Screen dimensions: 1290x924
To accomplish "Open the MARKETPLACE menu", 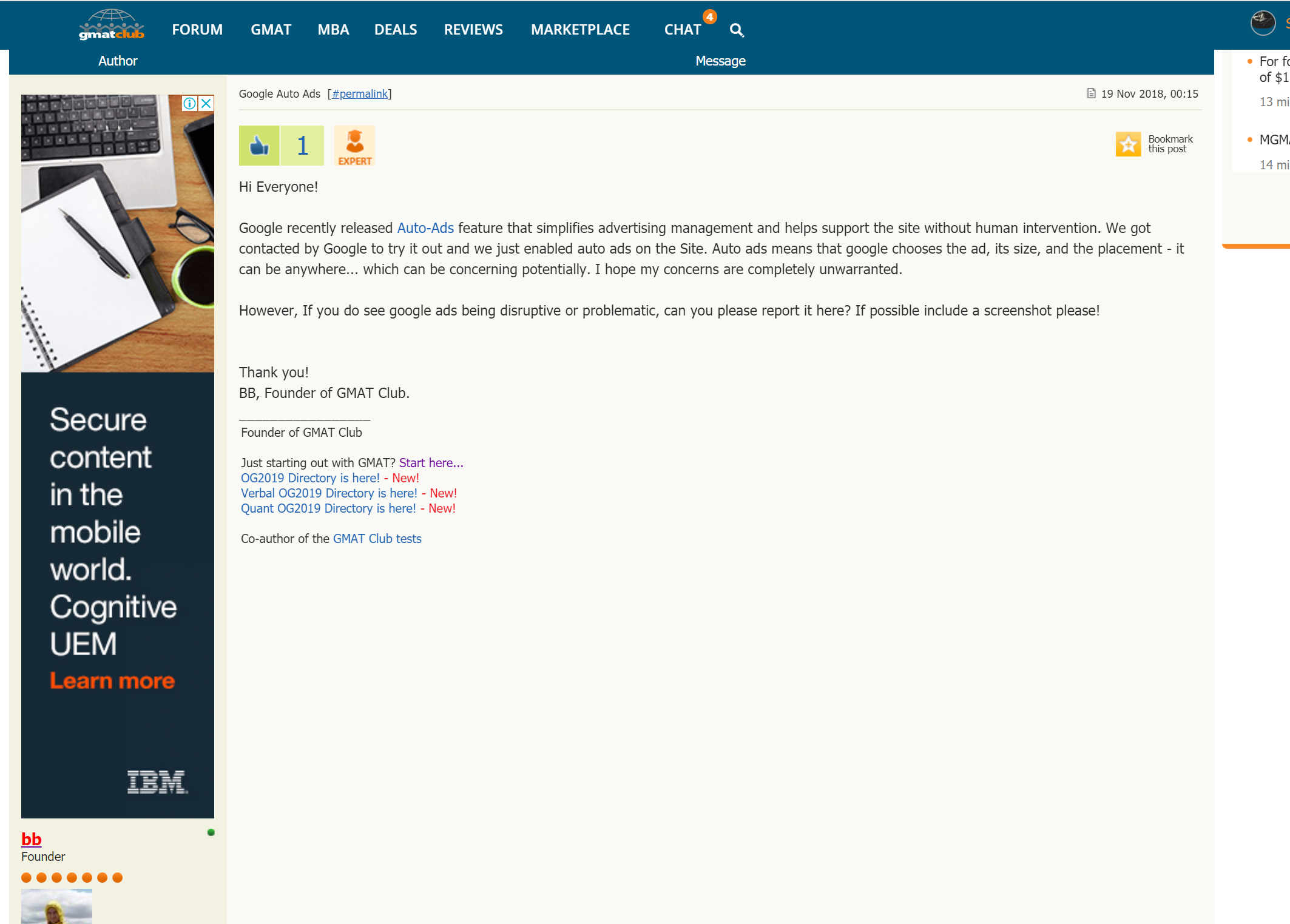I will 579,29.
